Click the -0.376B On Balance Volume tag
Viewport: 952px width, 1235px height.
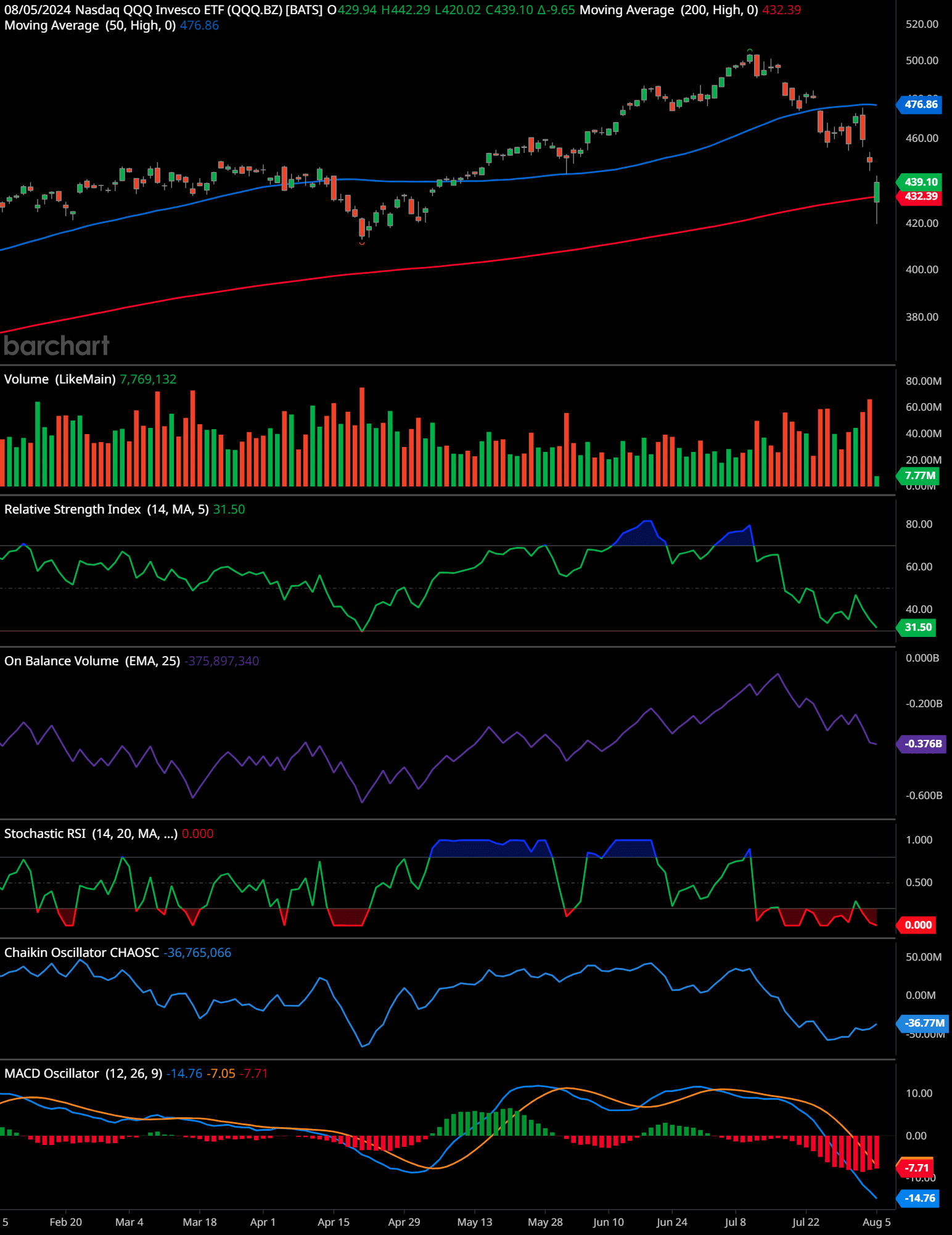tap(922, 744)
